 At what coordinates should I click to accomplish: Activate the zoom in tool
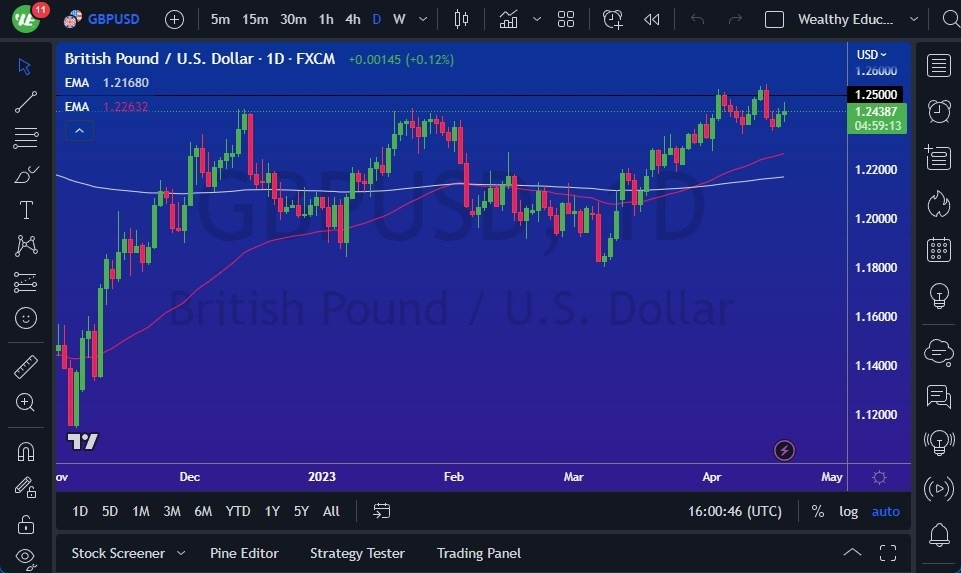[x=26, y=402]
